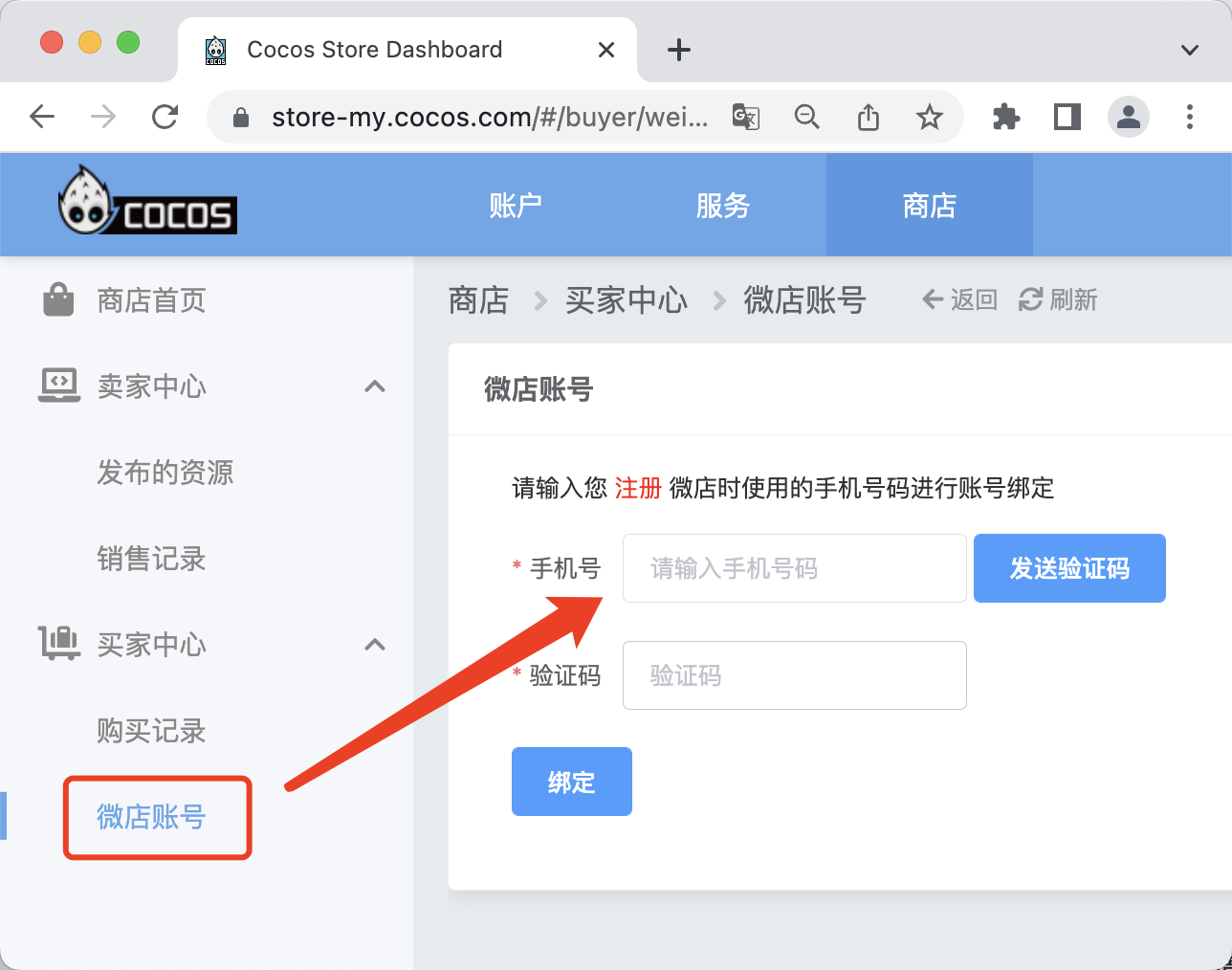Click the browser reload icon
1232x970 pixels.
(x=165, y=117)
